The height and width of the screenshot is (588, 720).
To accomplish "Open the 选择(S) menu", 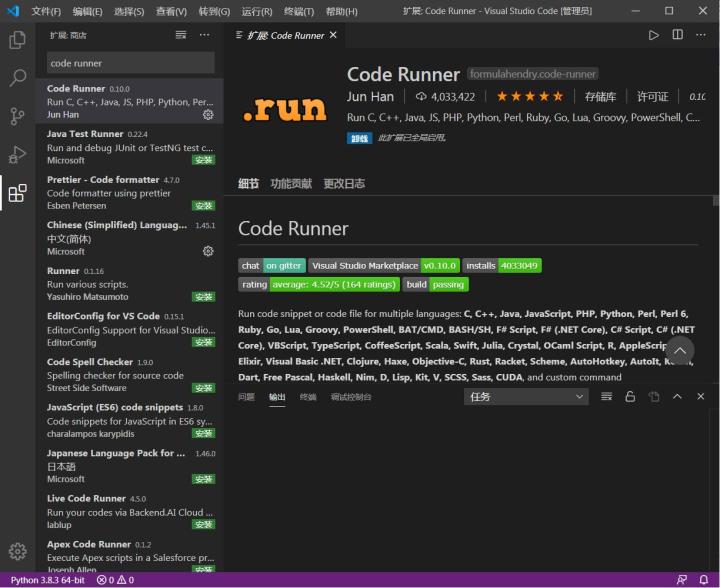I will [x=129, y=11].
